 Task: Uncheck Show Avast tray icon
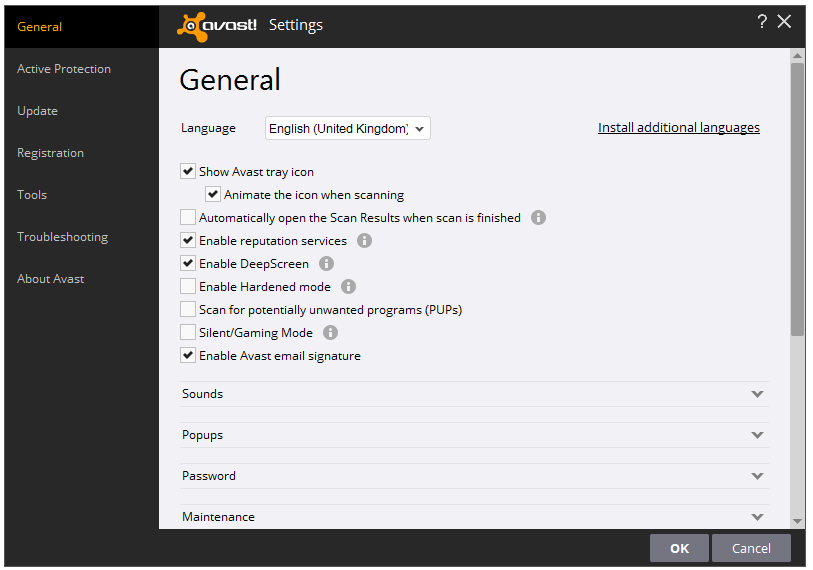coord(188,172)
